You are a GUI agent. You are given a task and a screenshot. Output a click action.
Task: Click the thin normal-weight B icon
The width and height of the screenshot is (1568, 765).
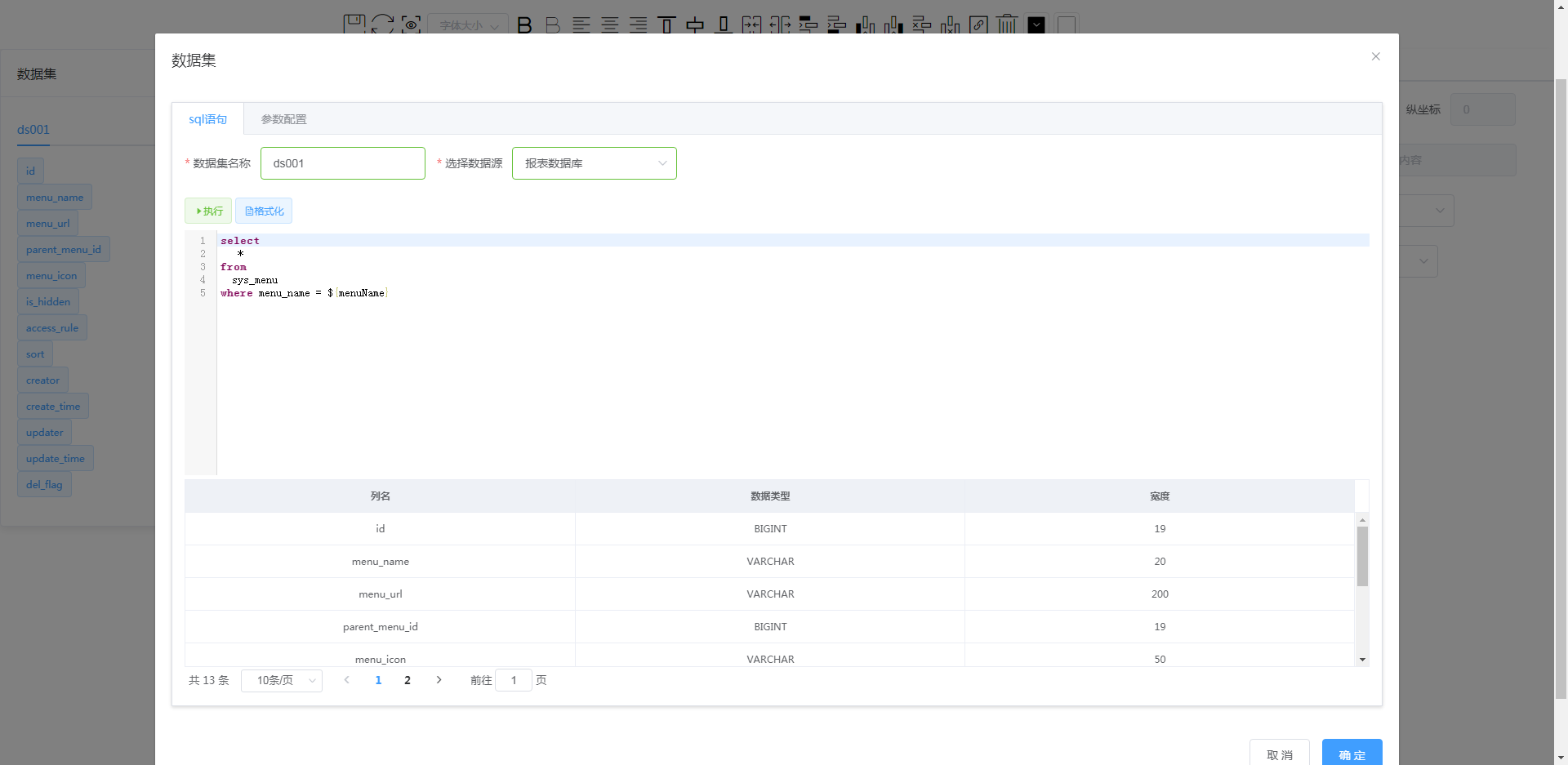click(553, 25)
